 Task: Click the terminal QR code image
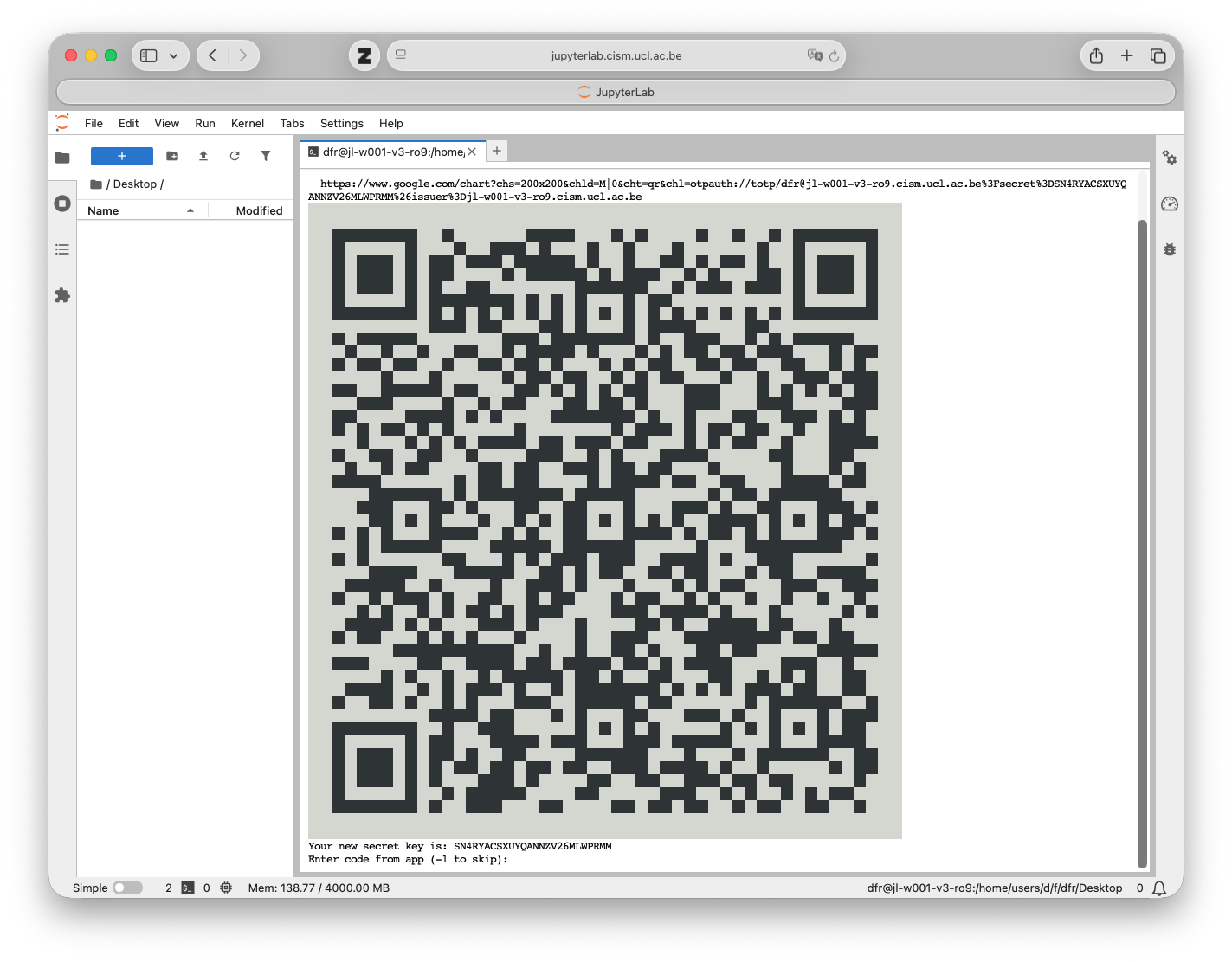605,520
